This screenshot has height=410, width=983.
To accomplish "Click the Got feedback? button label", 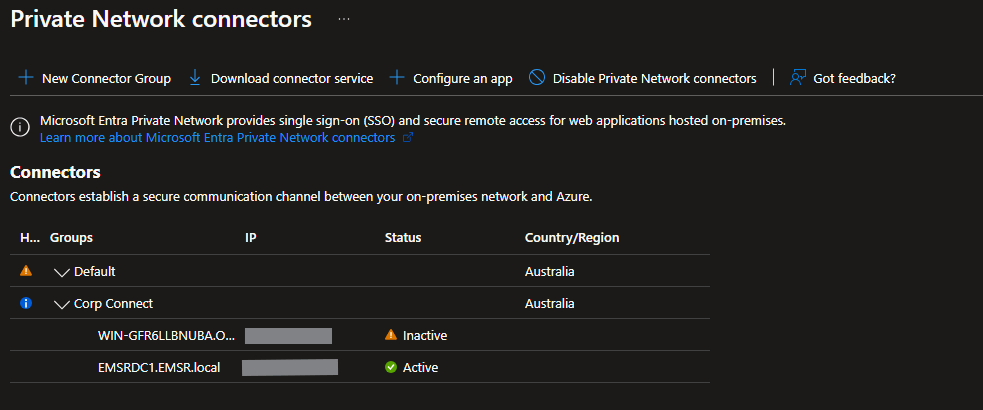I will (854, 78).
